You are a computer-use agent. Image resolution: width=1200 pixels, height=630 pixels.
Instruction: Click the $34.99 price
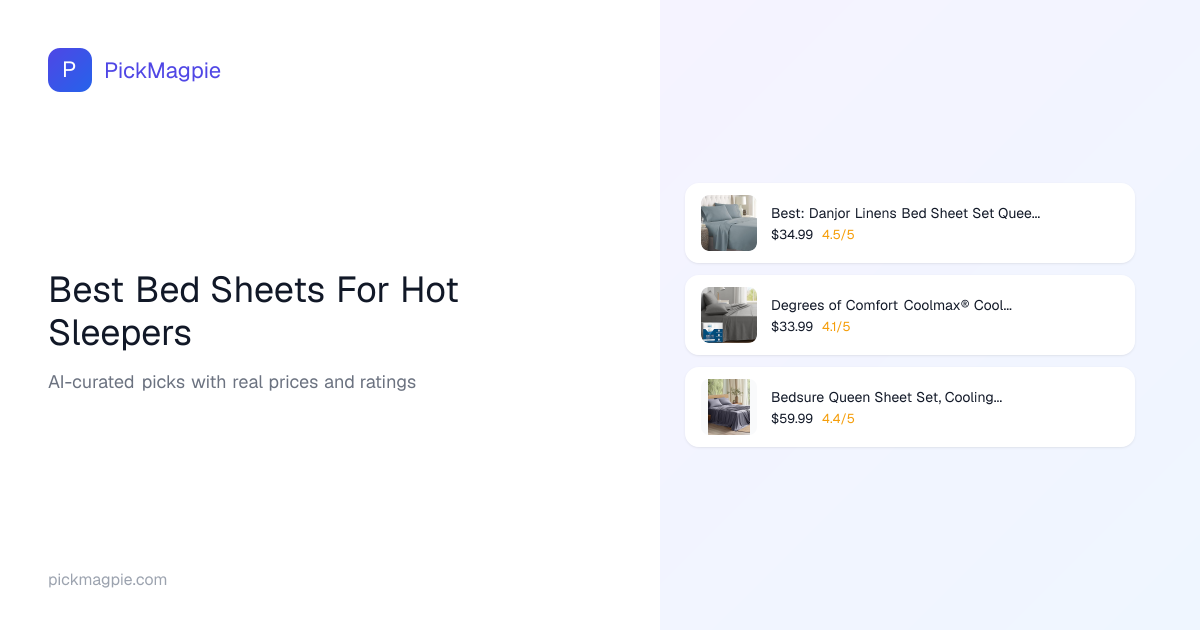click(792, 235)
